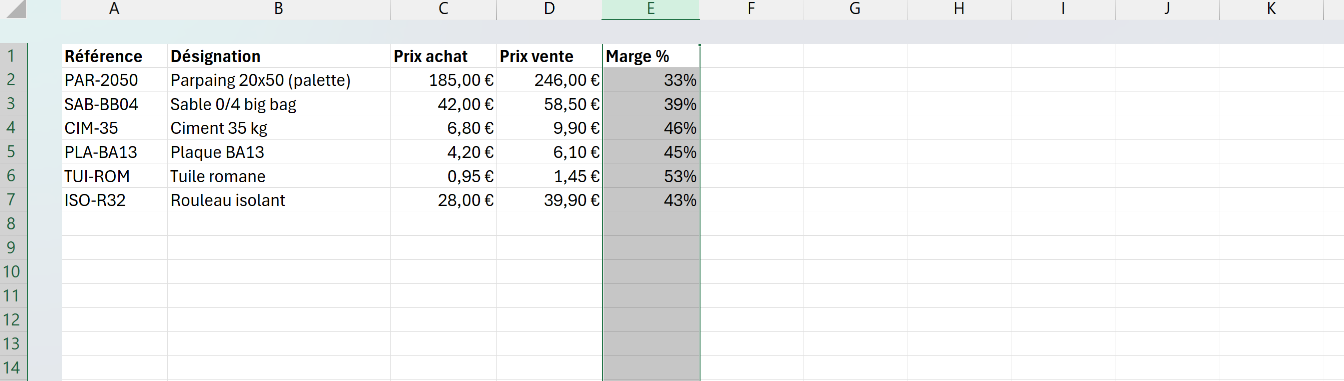Select column I header
The height and width of the screenshot is (381, 1344).
click(1063, 9)
